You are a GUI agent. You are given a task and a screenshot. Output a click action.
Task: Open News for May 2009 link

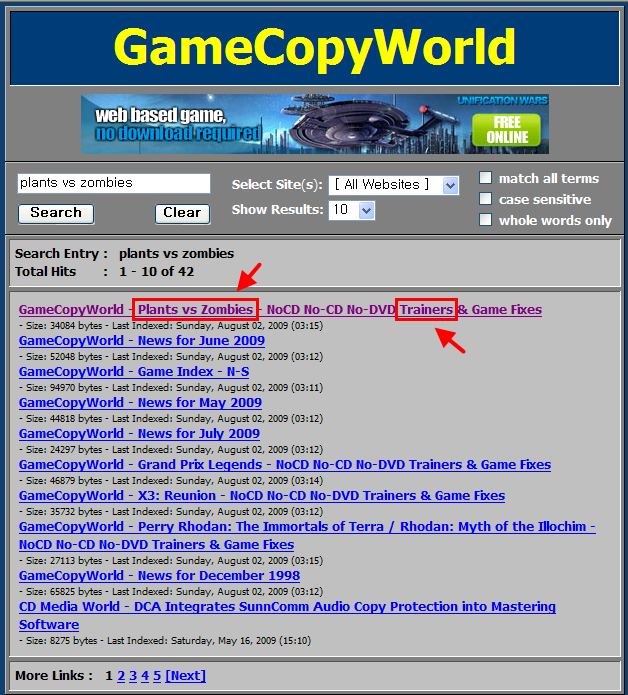(x=140, y=402)
